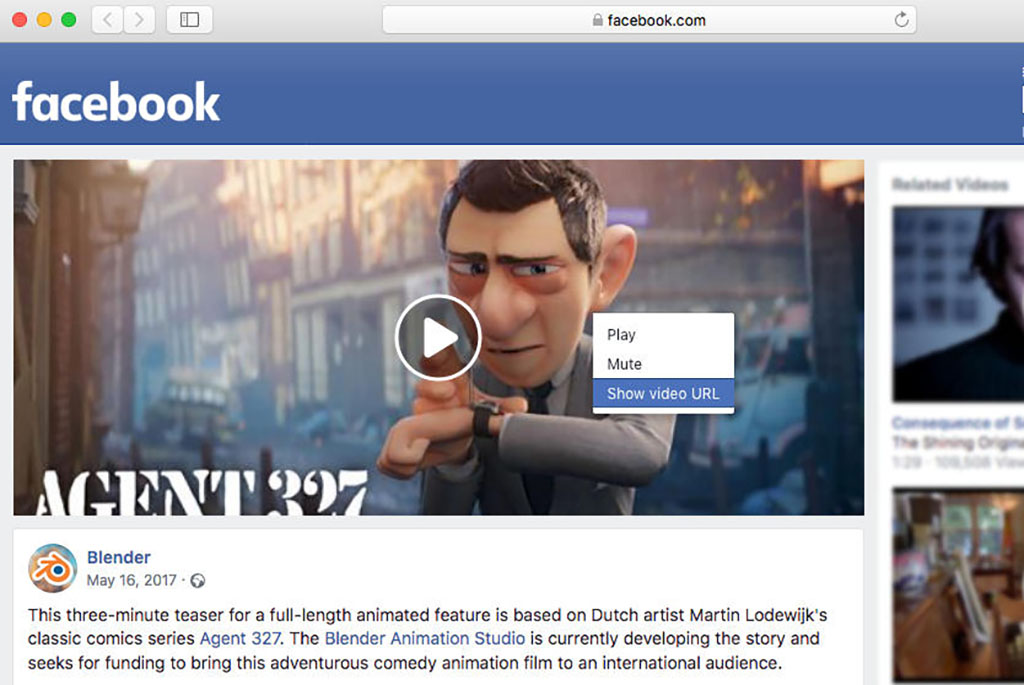
Task: Click the public globe privacy icon
Action: pos(198,581)
